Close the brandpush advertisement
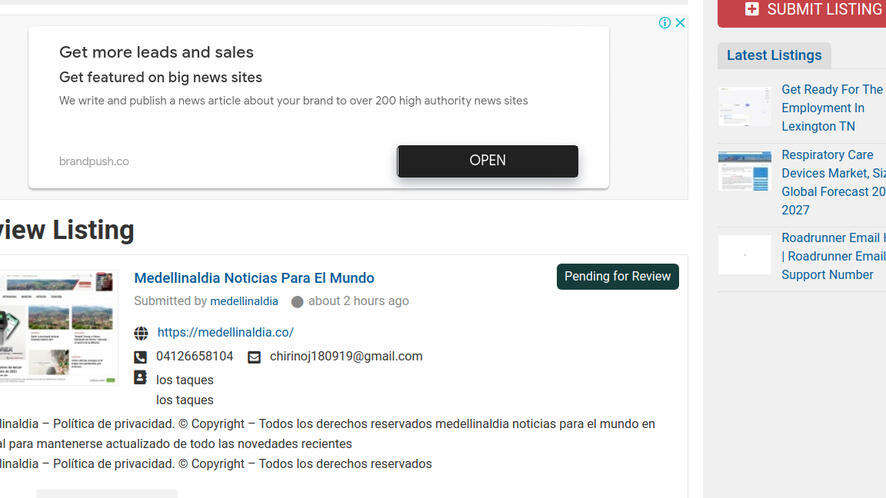Viewport: 886px width, 498px height. (x=680, y=23)
